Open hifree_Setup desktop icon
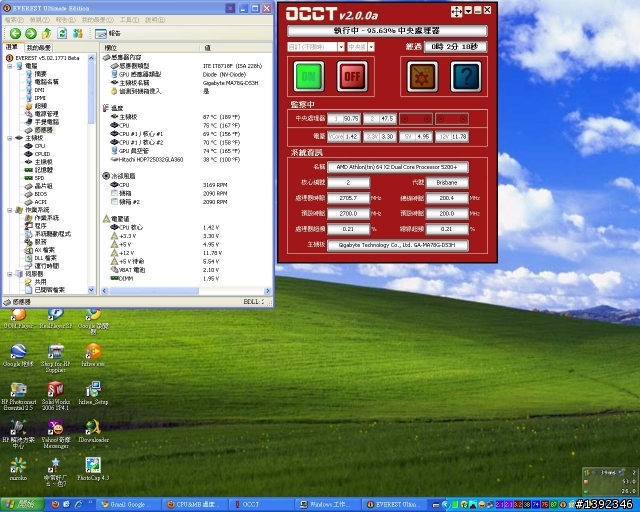 pyautogui.click(x=93, y=393)
